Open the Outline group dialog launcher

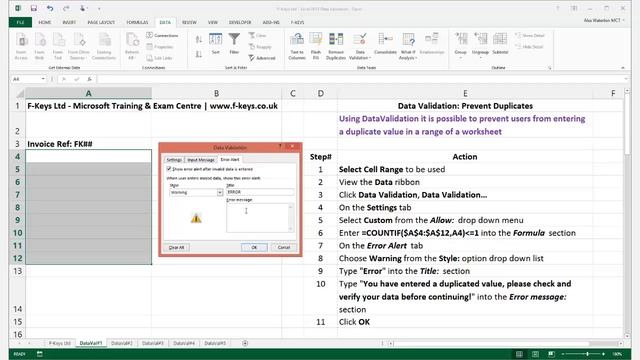coord(550,68)
